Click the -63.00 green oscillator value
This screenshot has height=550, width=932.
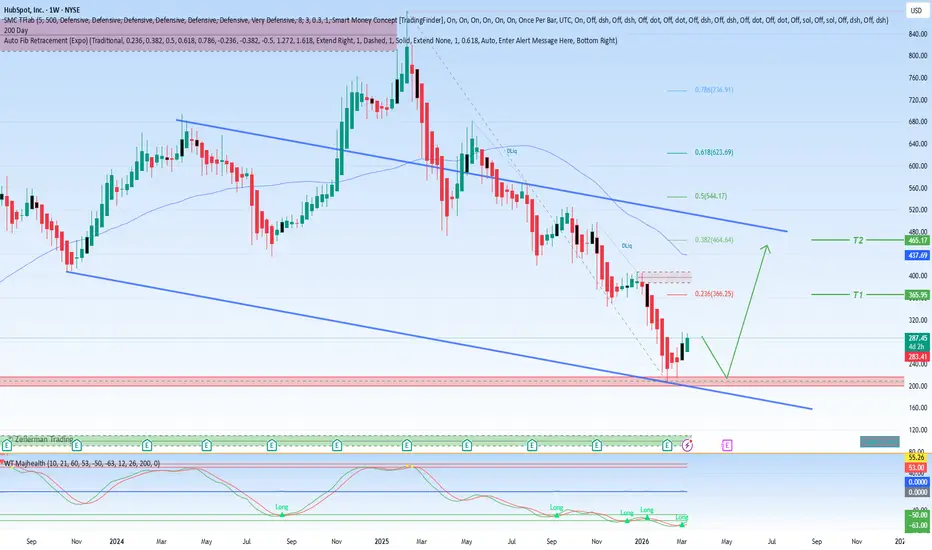click(917, 525)
